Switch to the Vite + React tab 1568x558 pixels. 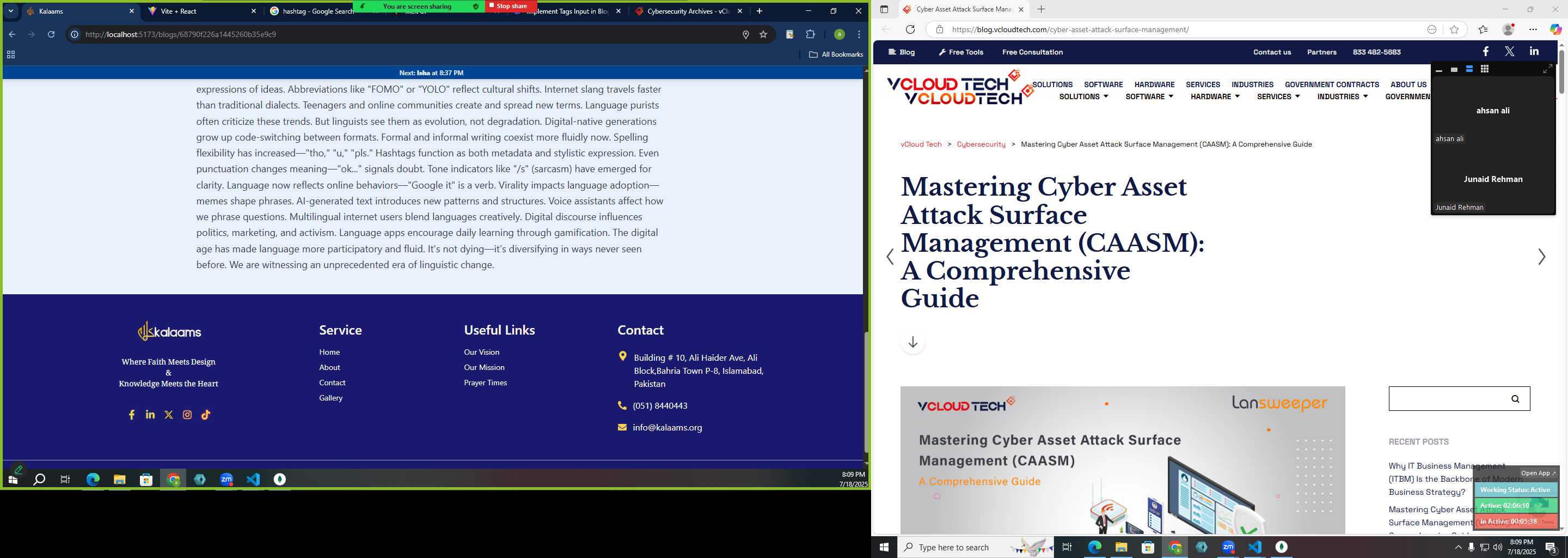pyautogui.click(x=201, y=11)
